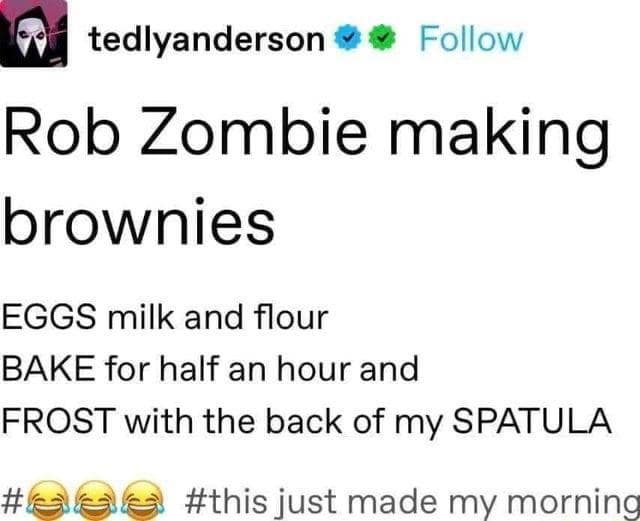The height and width of the screenshot is (521, 640).
Task: Click the 'Rob Zombie making' title line
Action: pos(306,134)
